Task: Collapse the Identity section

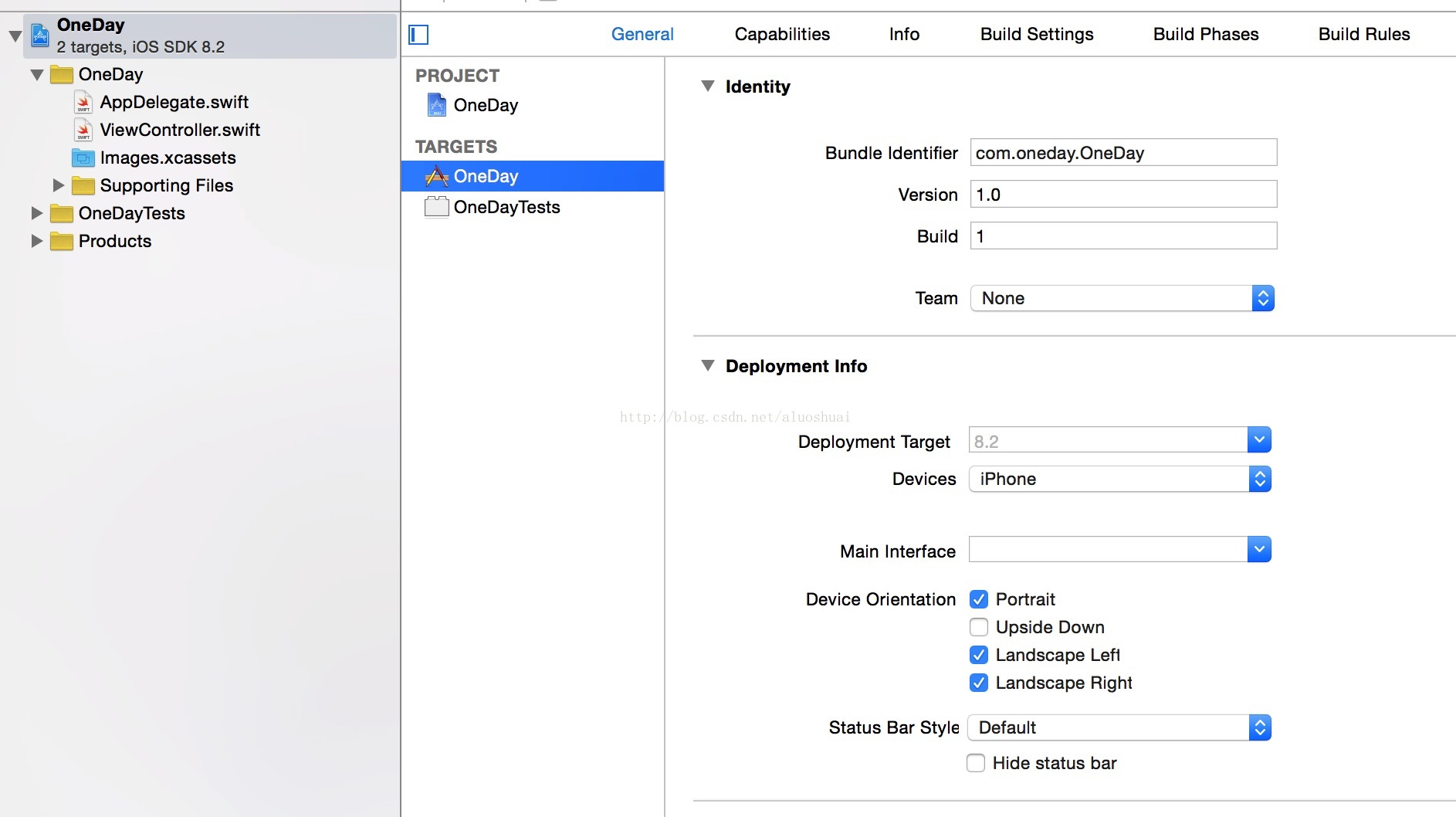Action: [x=707, y=86]
